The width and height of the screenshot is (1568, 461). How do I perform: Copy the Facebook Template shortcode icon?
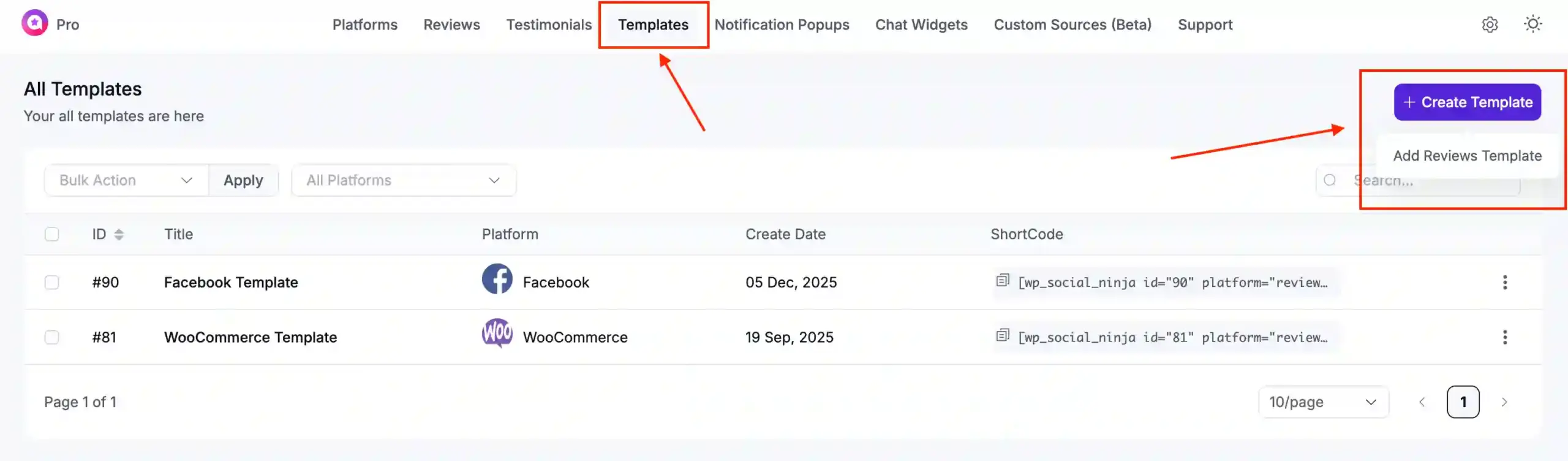[1003, 280]
